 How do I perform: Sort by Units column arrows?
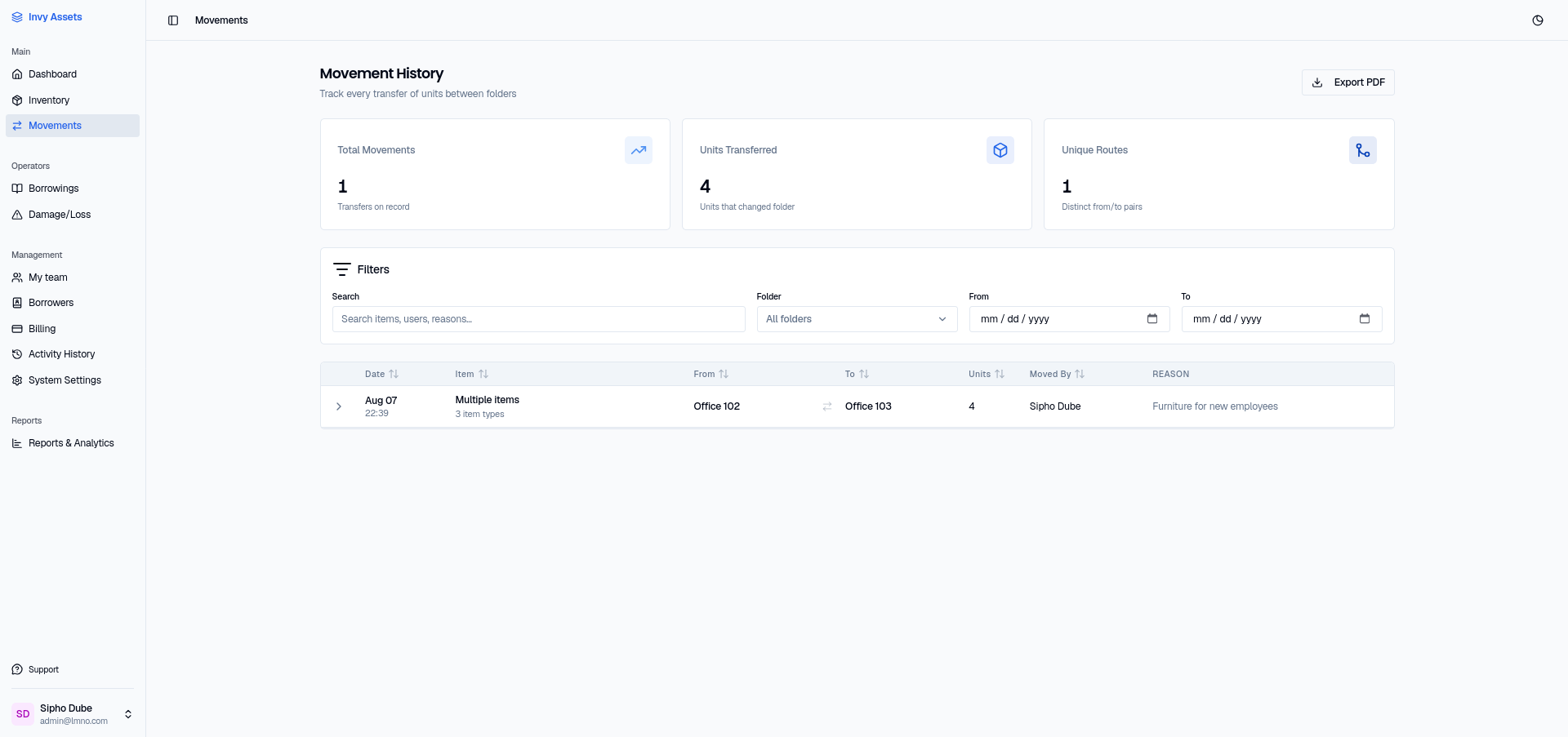[x=1000, y=374]
